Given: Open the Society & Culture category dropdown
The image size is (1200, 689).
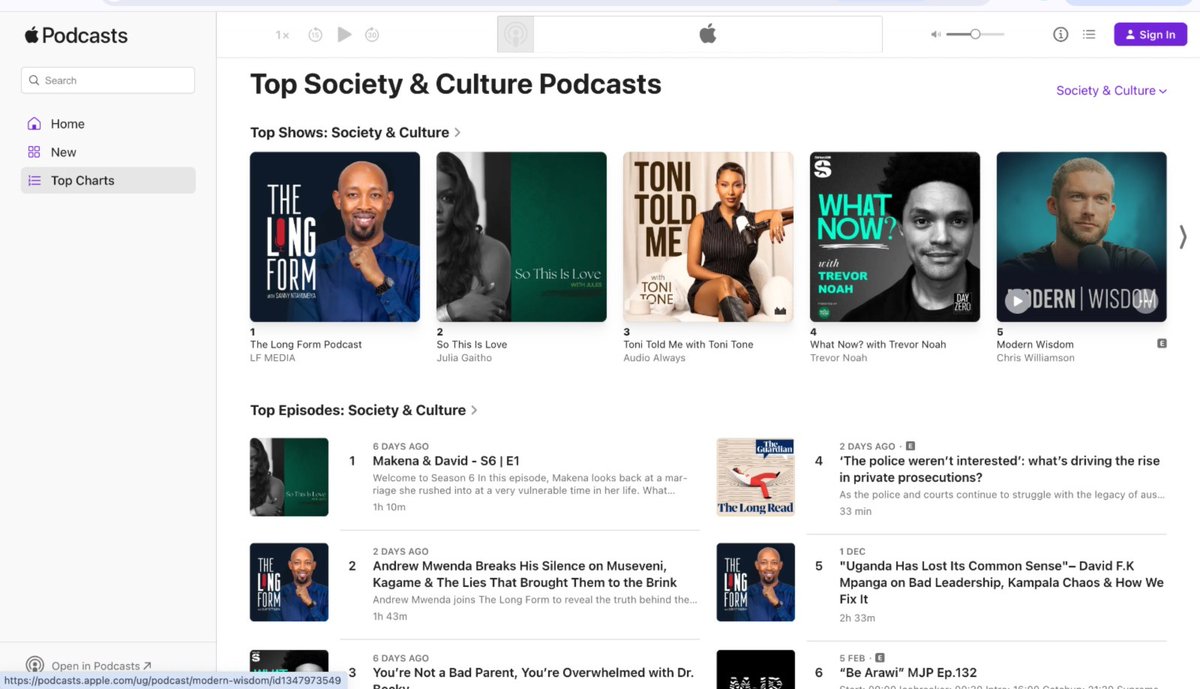Looking at the screenshot, I should (x=1111, y=91).
